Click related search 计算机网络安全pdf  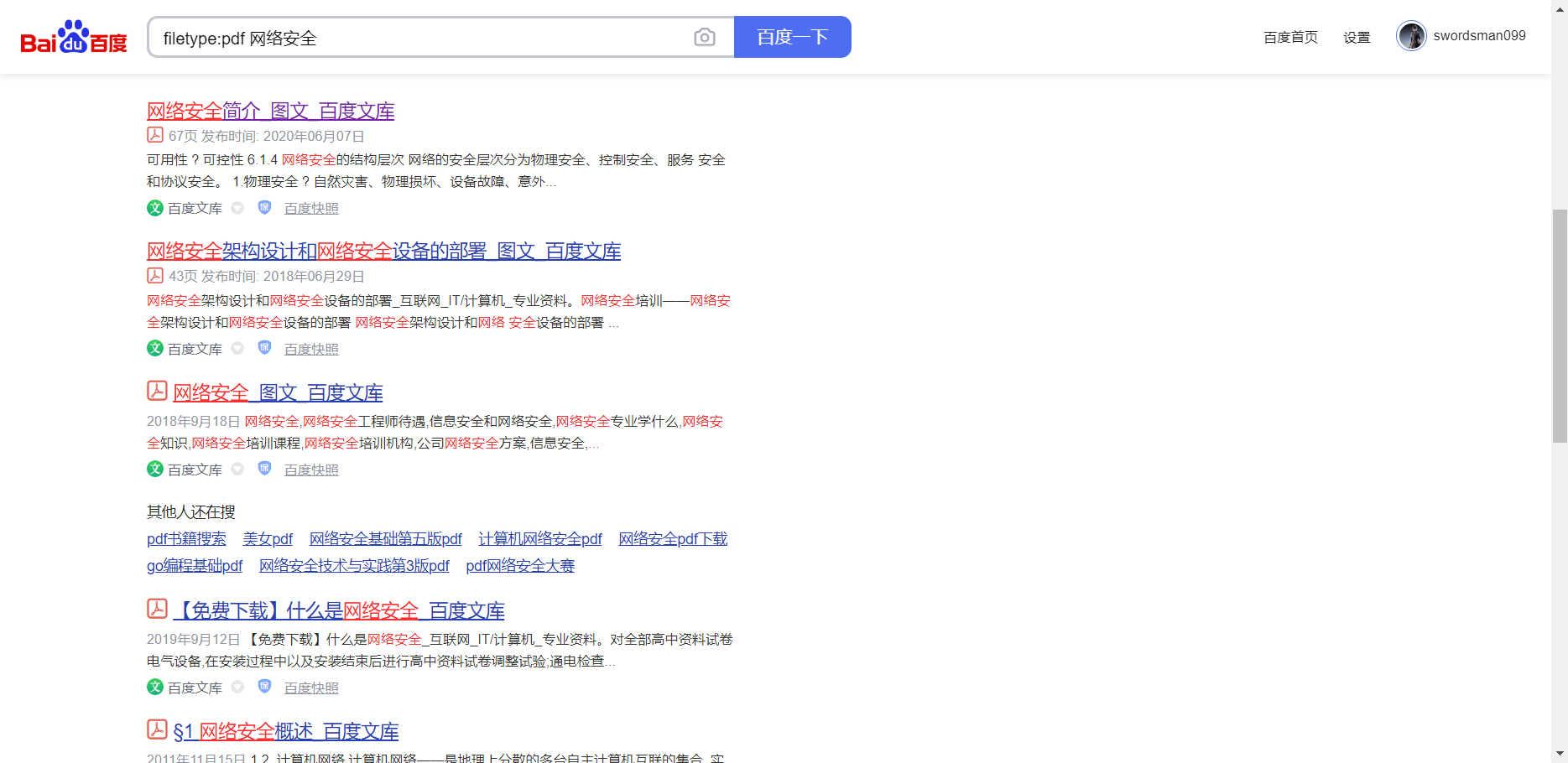[x=540, y=539]
